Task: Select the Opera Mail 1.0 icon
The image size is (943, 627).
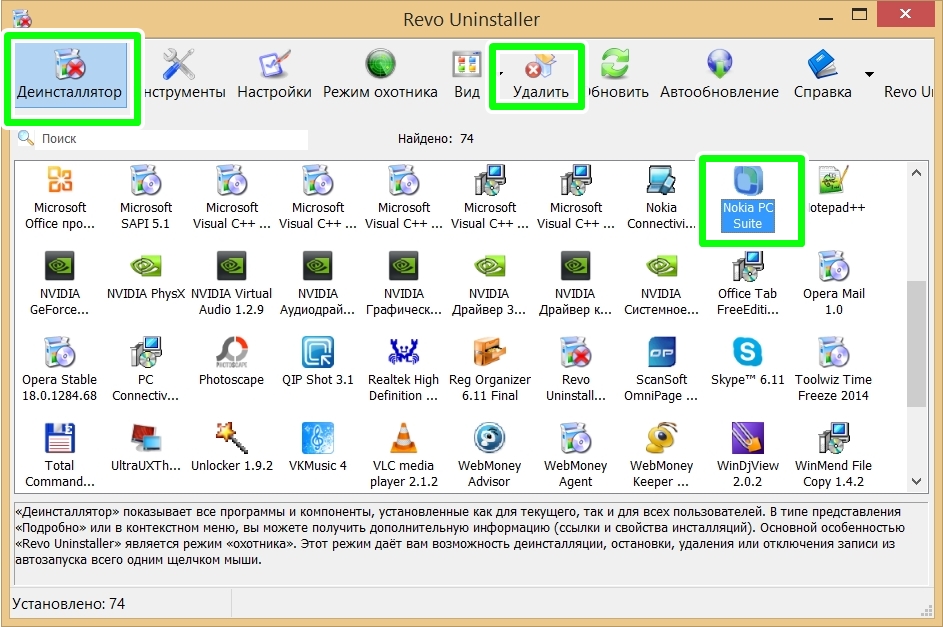Action: 833,276
